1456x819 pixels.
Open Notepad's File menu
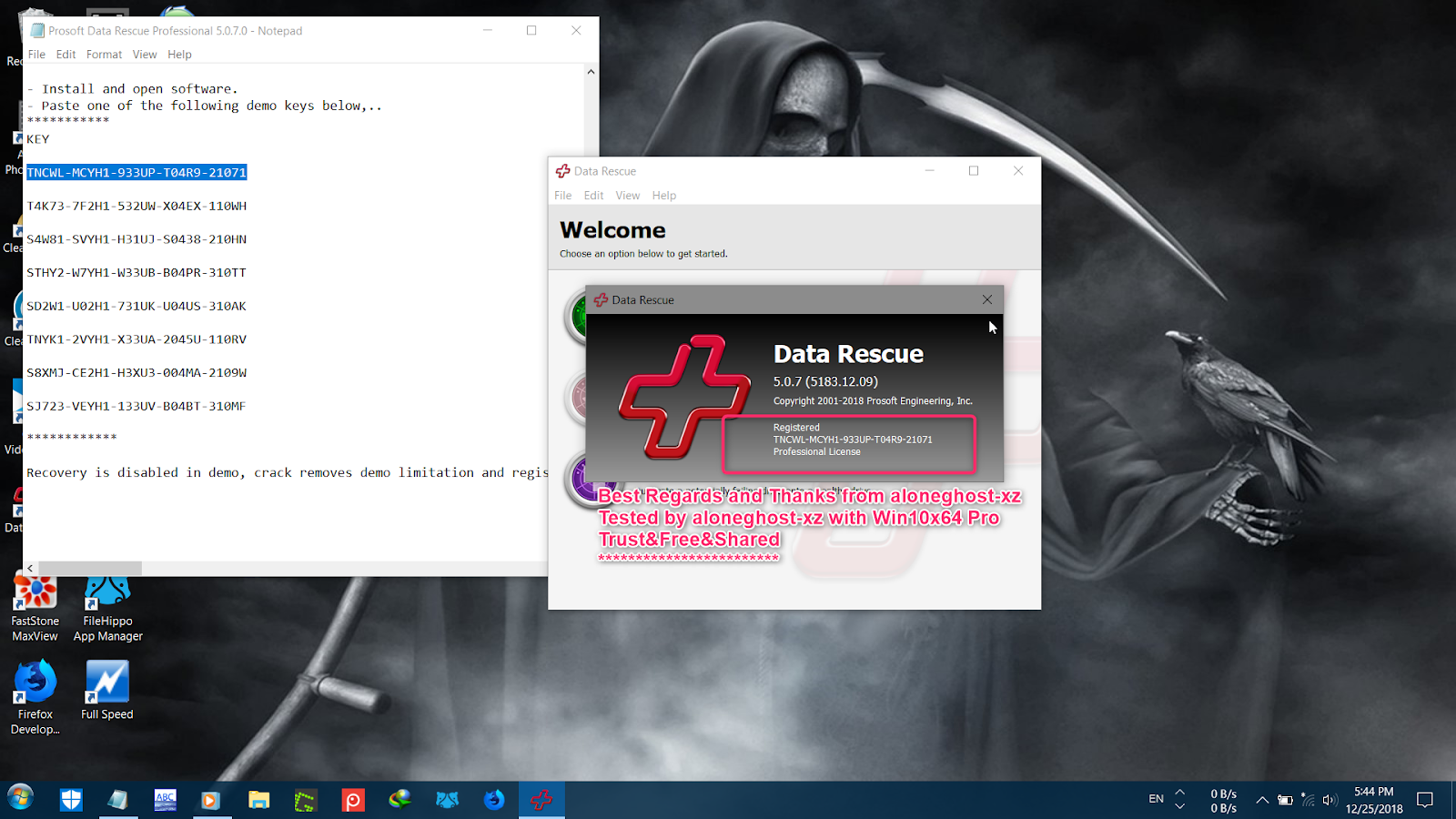[x=36, y=55]
